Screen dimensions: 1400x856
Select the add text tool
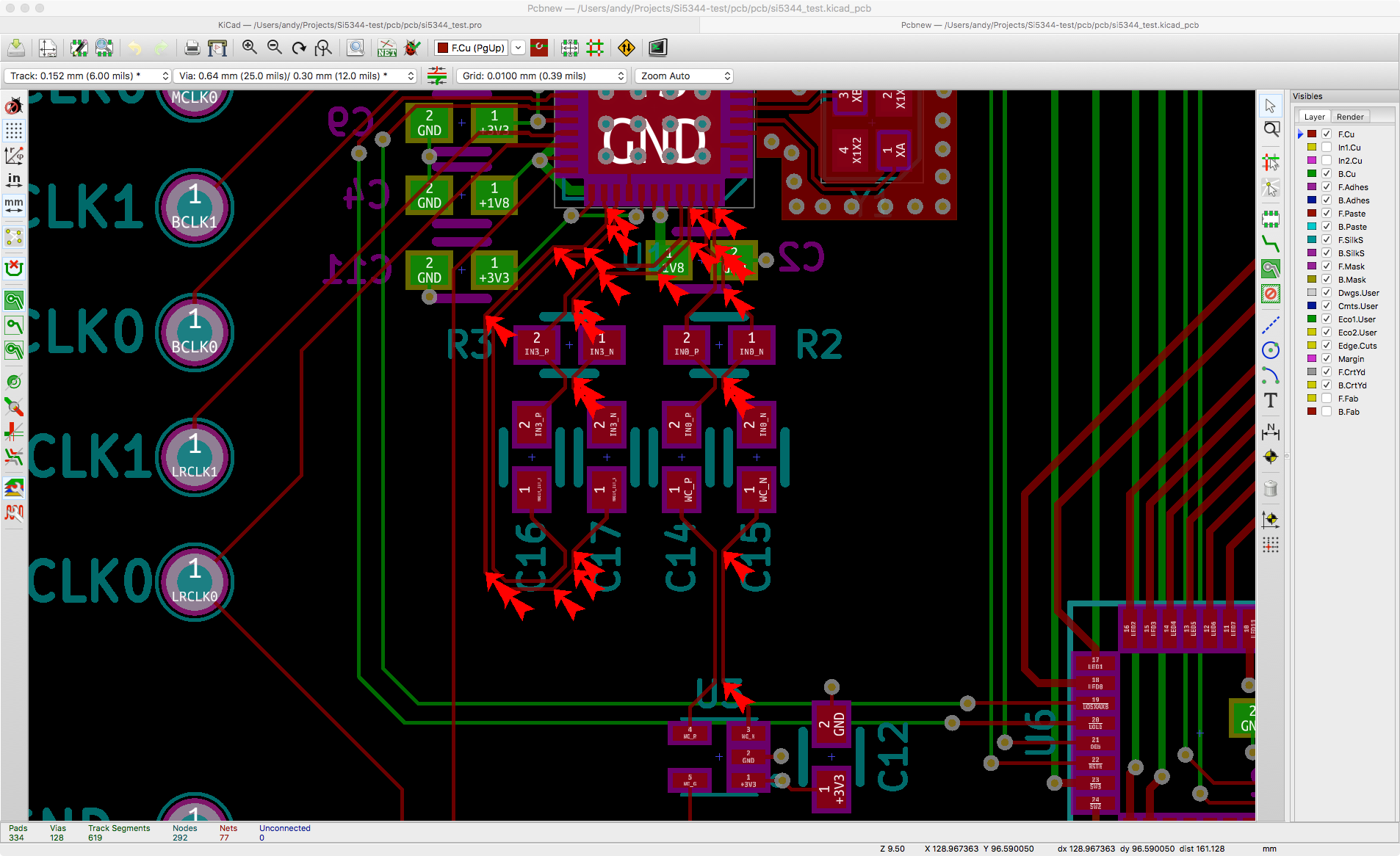[x=1270, y=401]
